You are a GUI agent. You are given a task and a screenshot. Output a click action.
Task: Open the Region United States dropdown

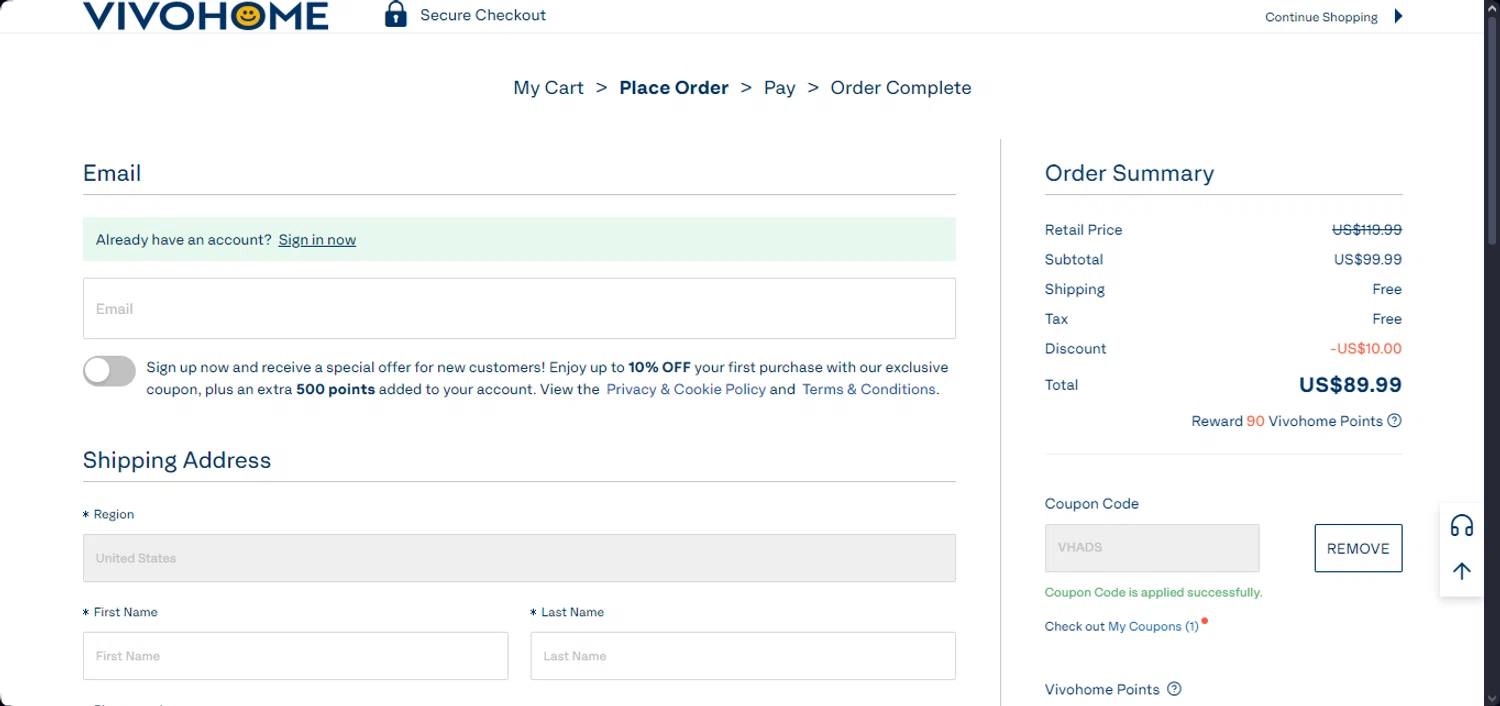click(x=519, y=558)
